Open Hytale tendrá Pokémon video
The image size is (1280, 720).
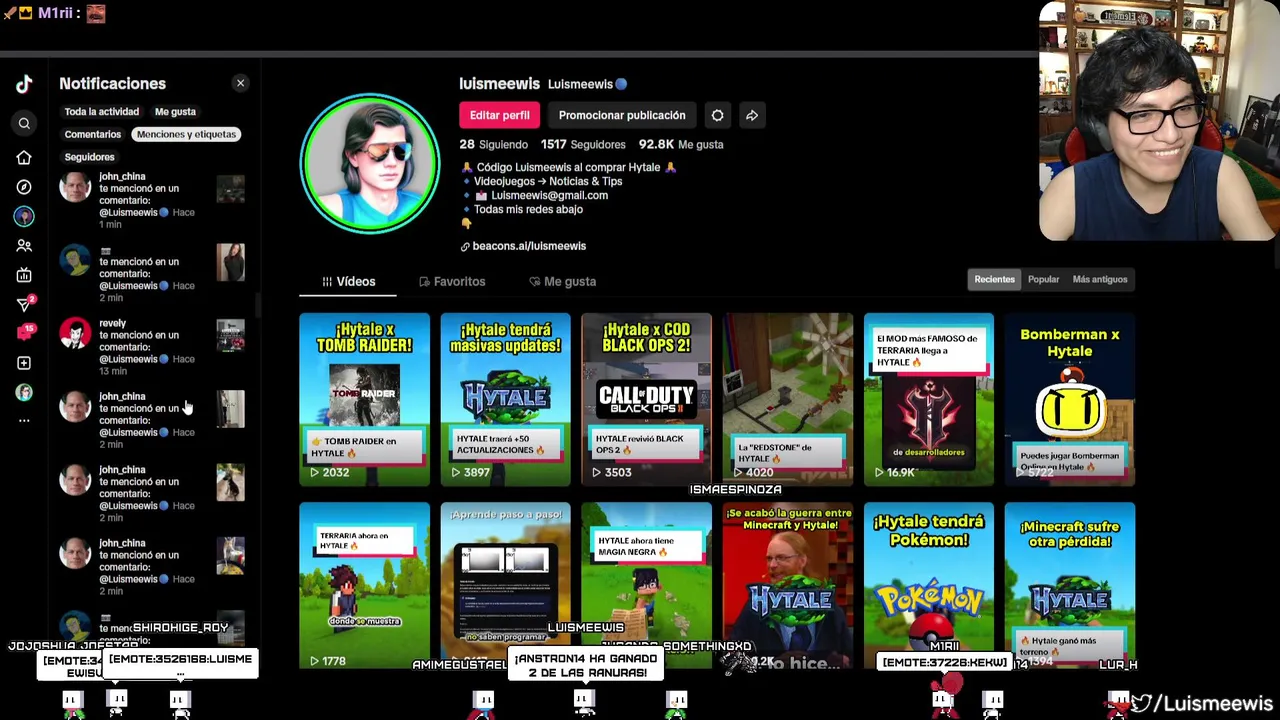[x=928, y=586]
